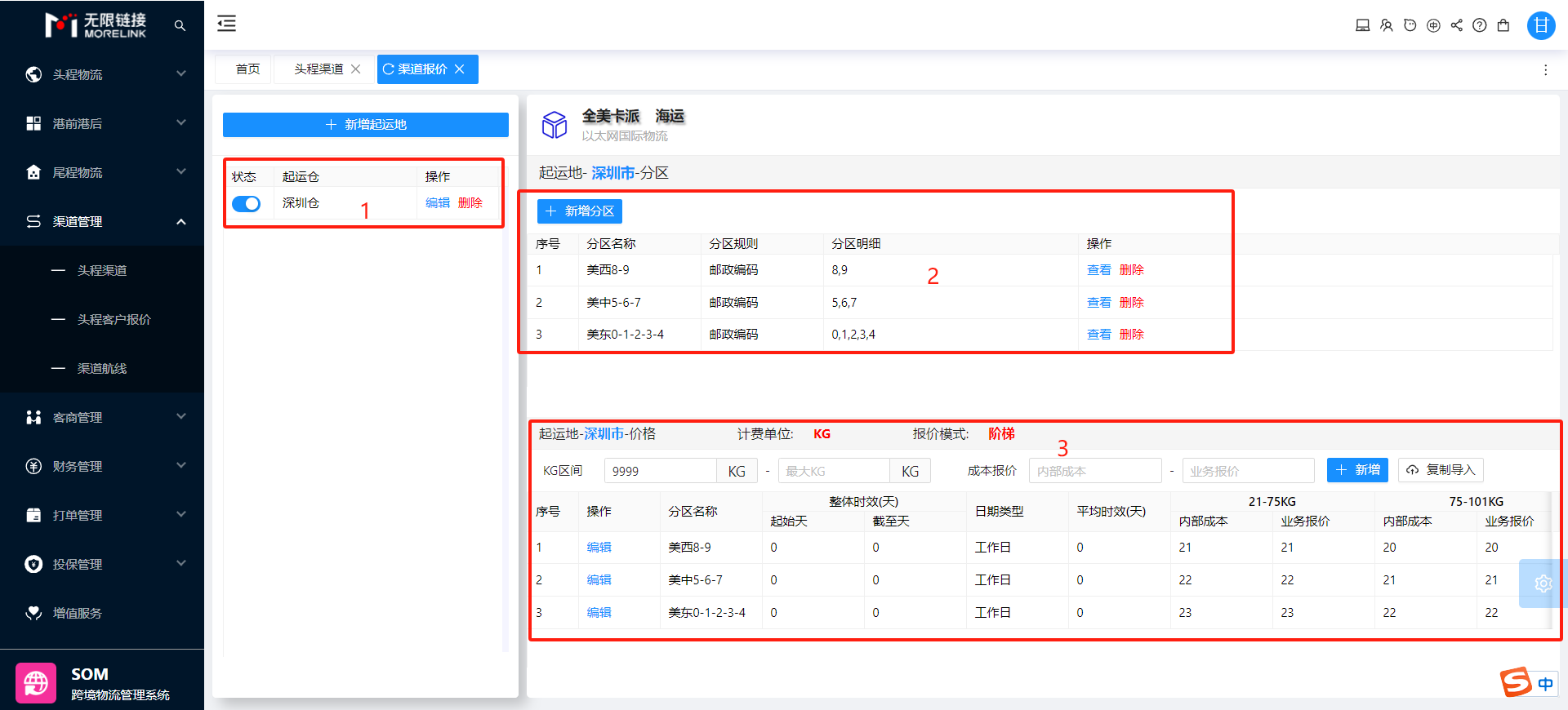Click 删除 for 美西8-9 zone
Viewport: 1568px width, 710px height.
point(1132,270)
